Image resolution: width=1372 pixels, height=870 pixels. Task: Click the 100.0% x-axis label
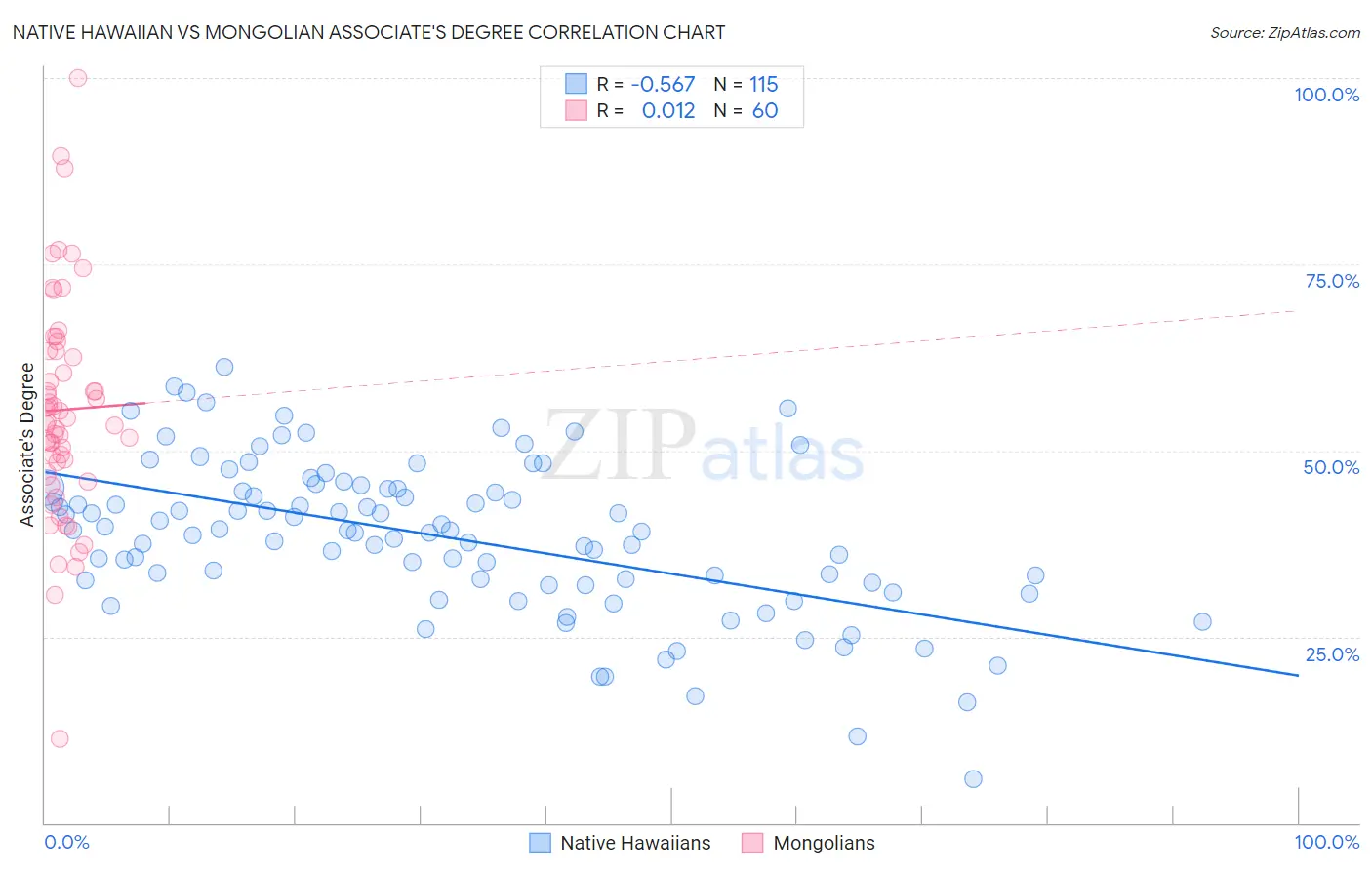1327,842
